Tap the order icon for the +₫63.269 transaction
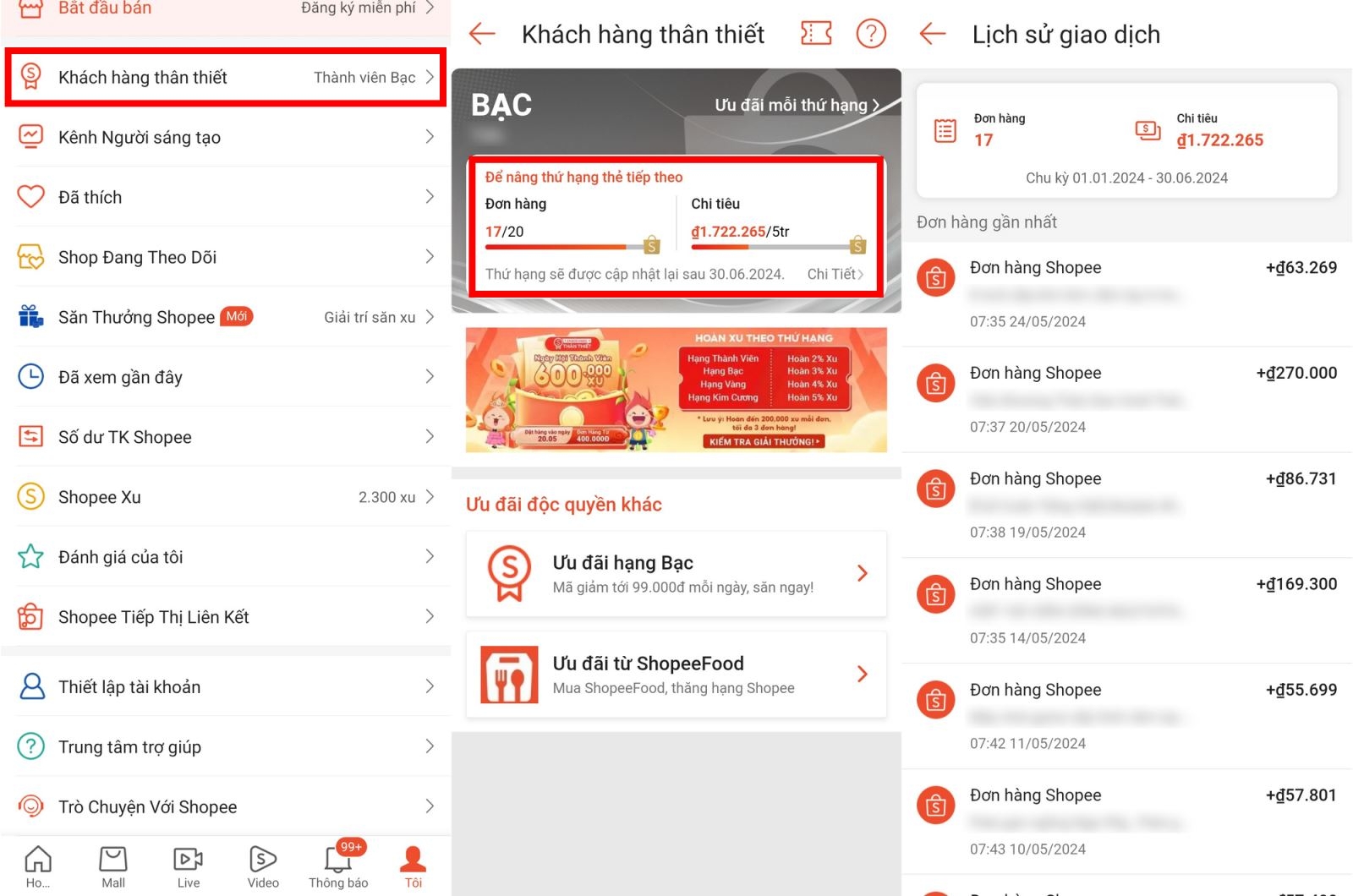Viewport: 1353px width, 896px height. point(936,278)
